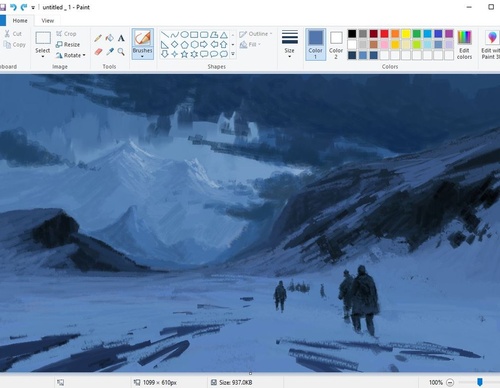Viewport: 500px width, 388px height.
Task: Click the Save icon in title bar
Action: click(3, 7)
